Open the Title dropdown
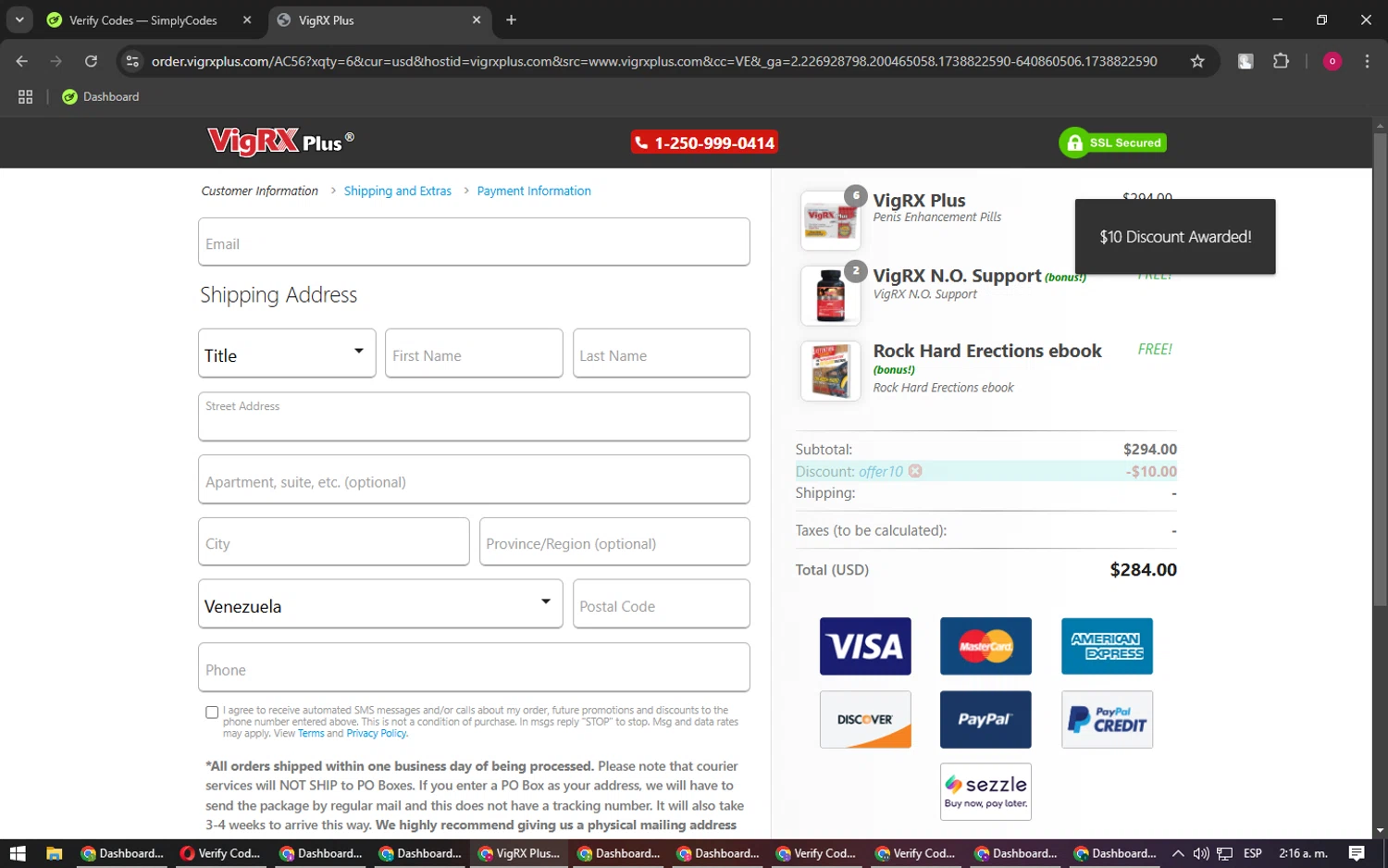 coord(287,353)
